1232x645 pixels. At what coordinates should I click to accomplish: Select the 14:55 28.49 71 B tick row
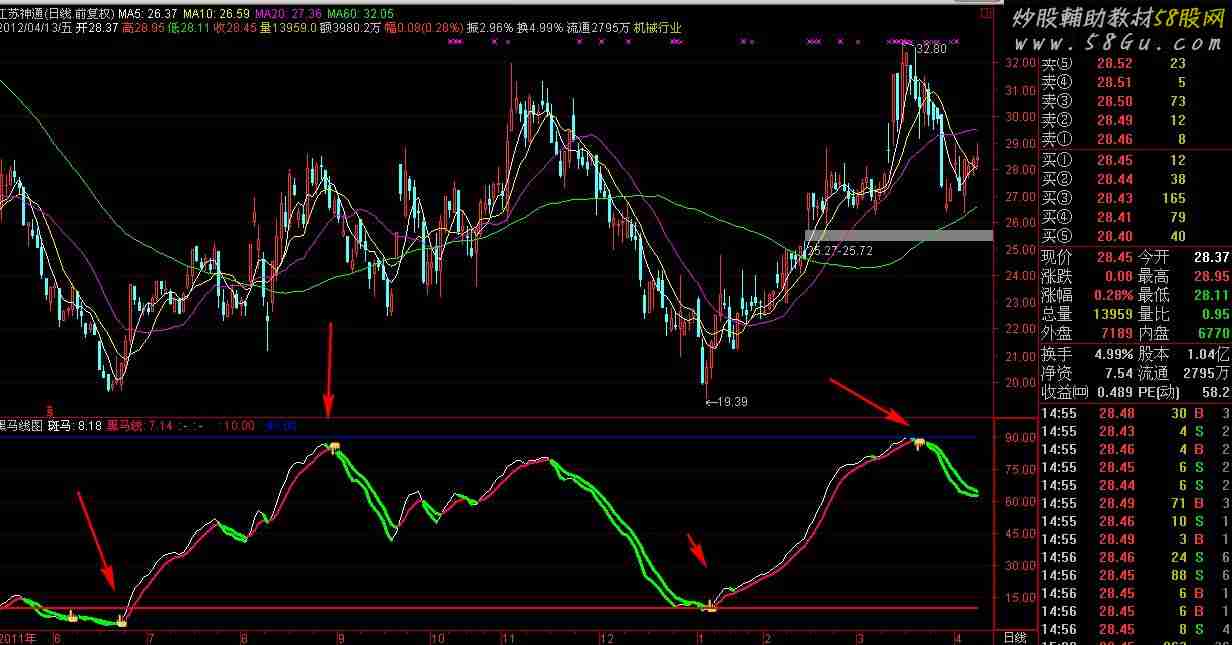[1135, 504]
